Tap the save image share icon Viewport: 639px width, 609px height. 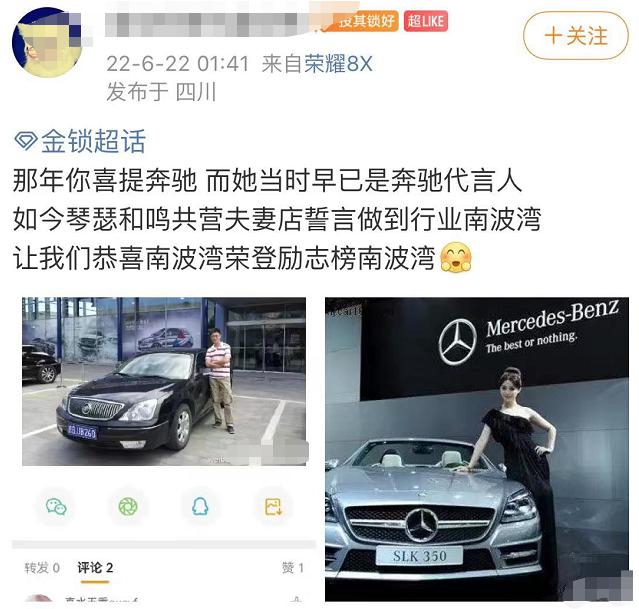273,507
